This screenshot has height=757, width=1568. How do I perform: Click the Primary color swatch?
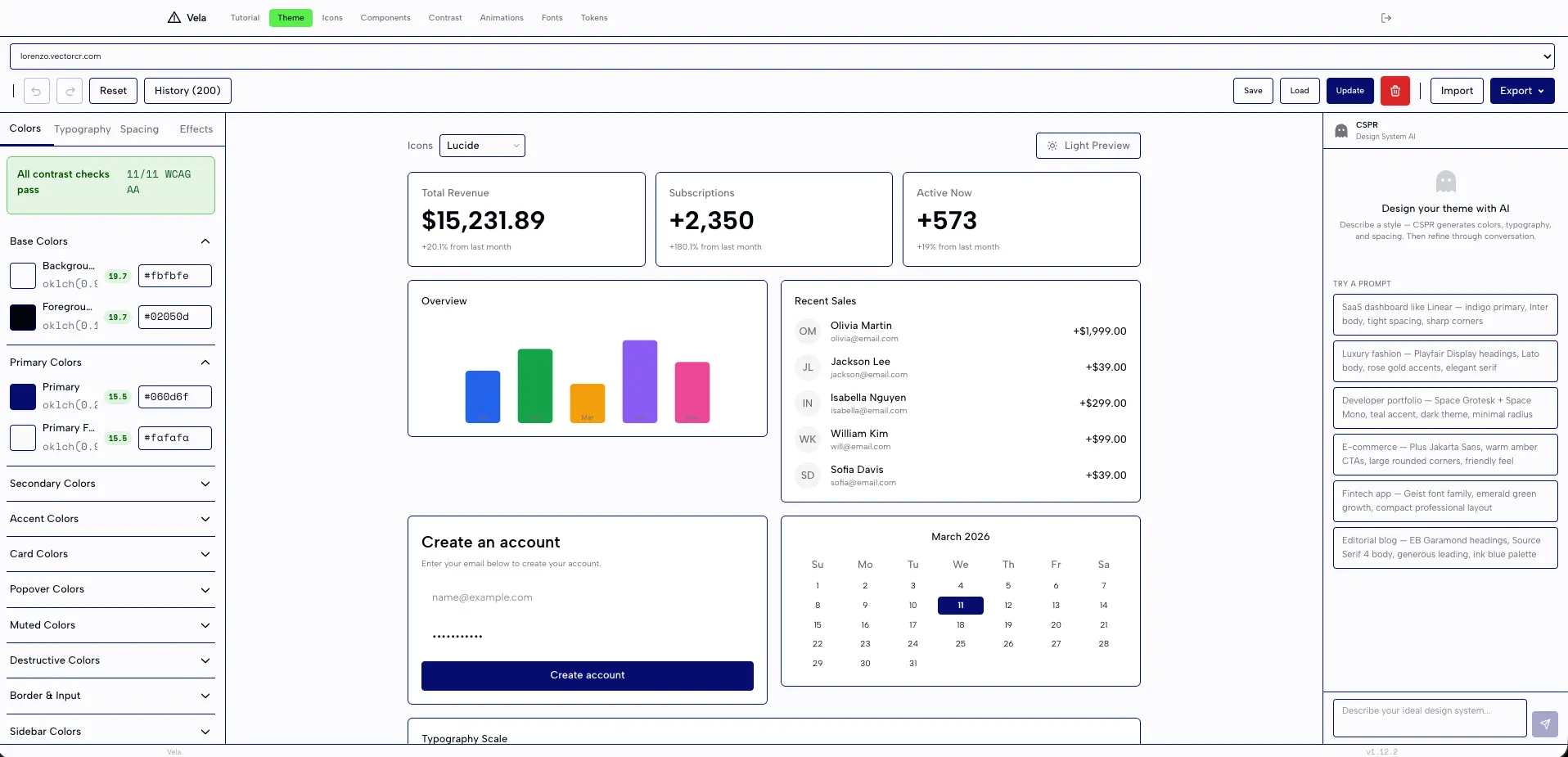[x=23, y=397]
